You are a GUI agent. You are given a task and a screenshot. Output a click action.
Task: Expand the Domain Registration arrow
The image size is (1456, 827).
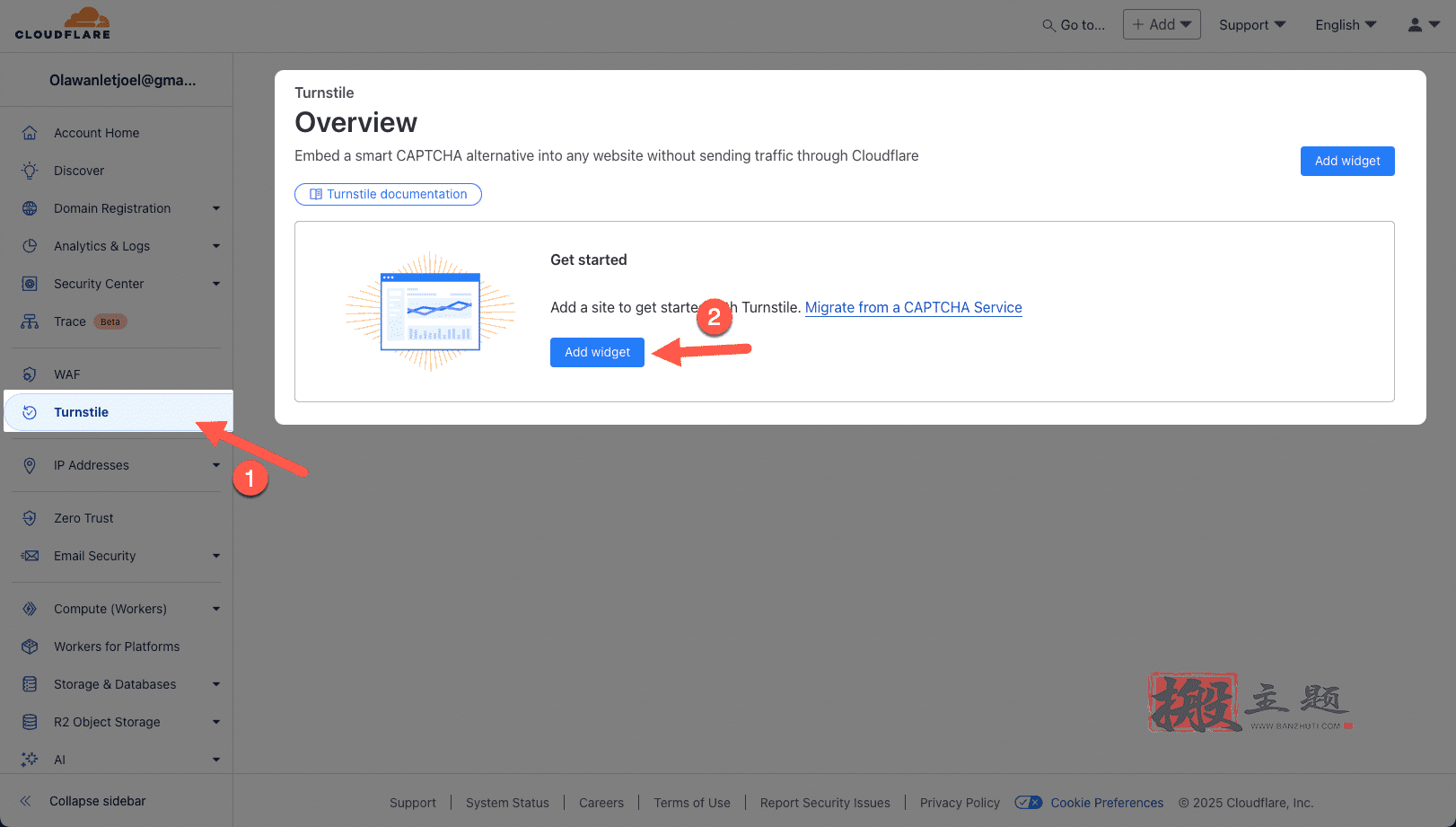click(216, 208)
